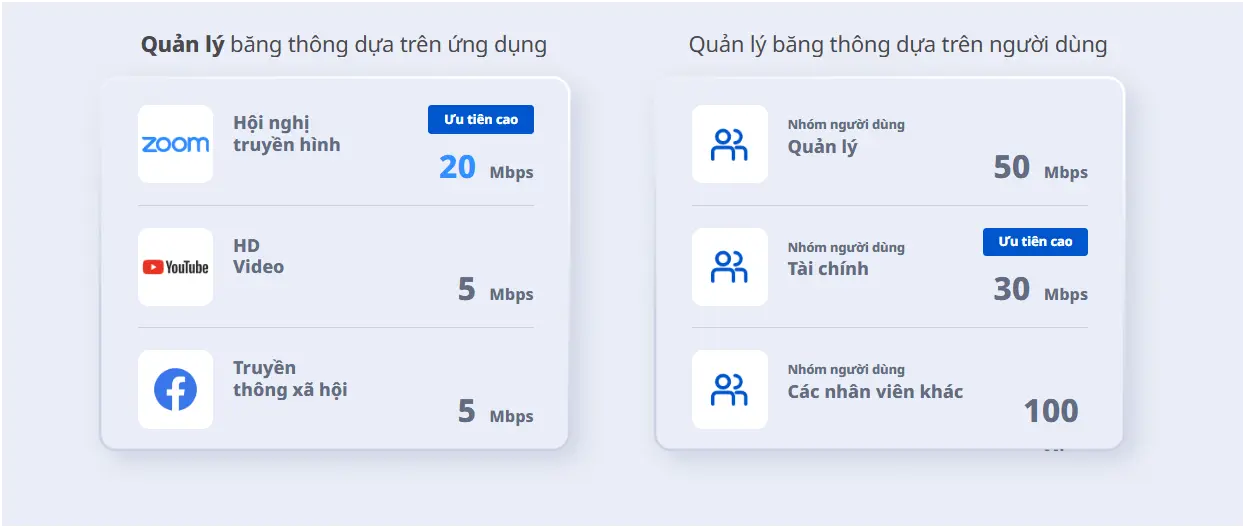Click the user-based bandwidth management heading

coord(898,45)
